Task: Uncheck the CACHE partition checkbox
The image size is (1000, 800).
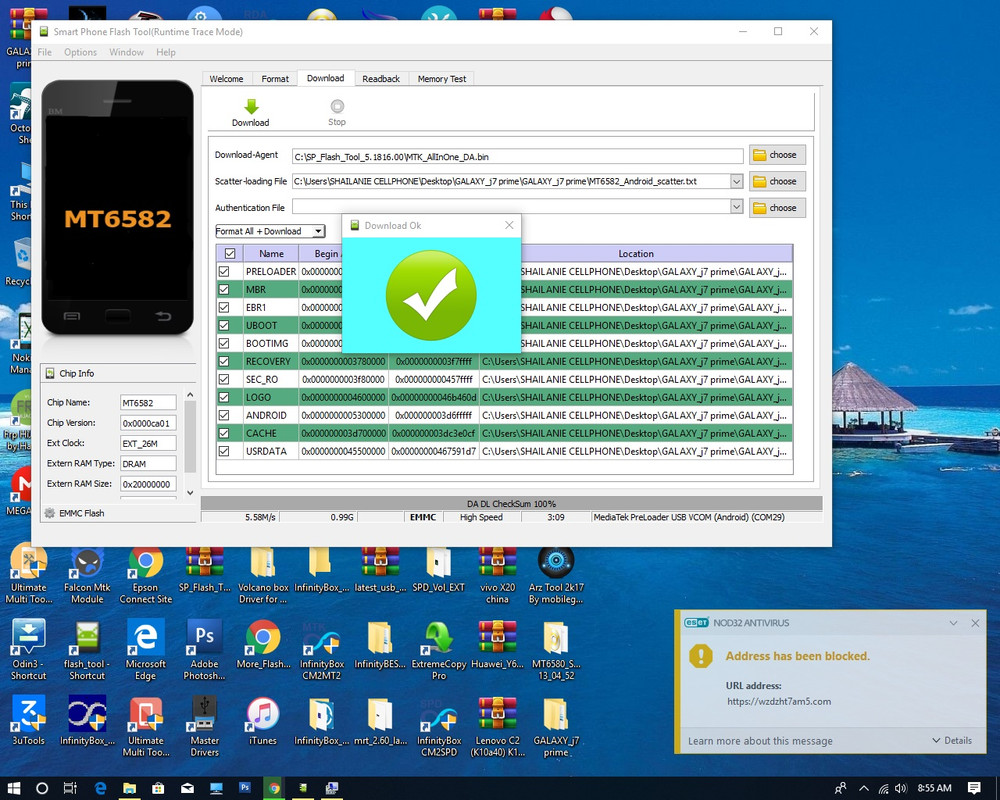Action: pyautogui.click(x=224, y=433)
